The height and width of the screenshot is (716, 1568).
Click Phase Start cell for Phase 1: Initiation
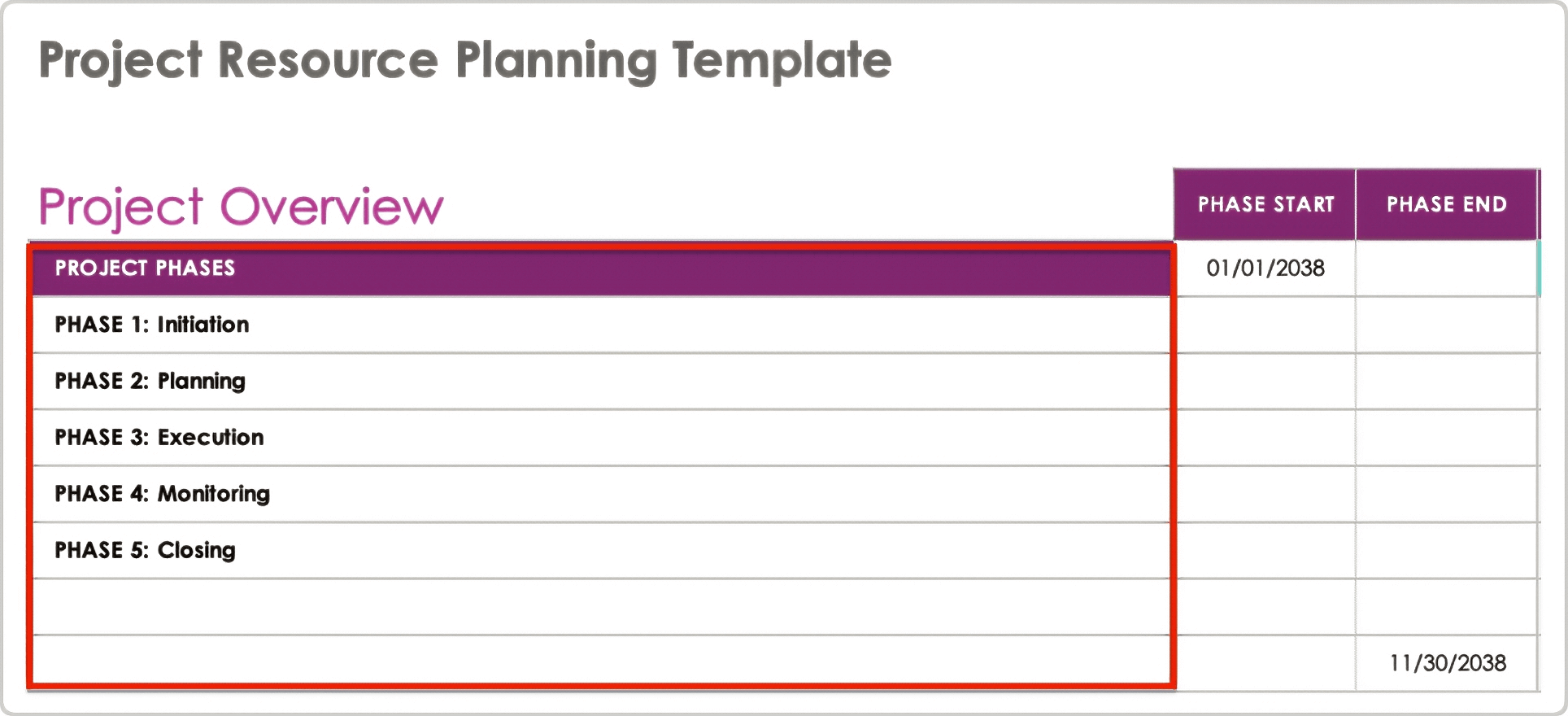pyautogui.click(x=1265, y=325)
